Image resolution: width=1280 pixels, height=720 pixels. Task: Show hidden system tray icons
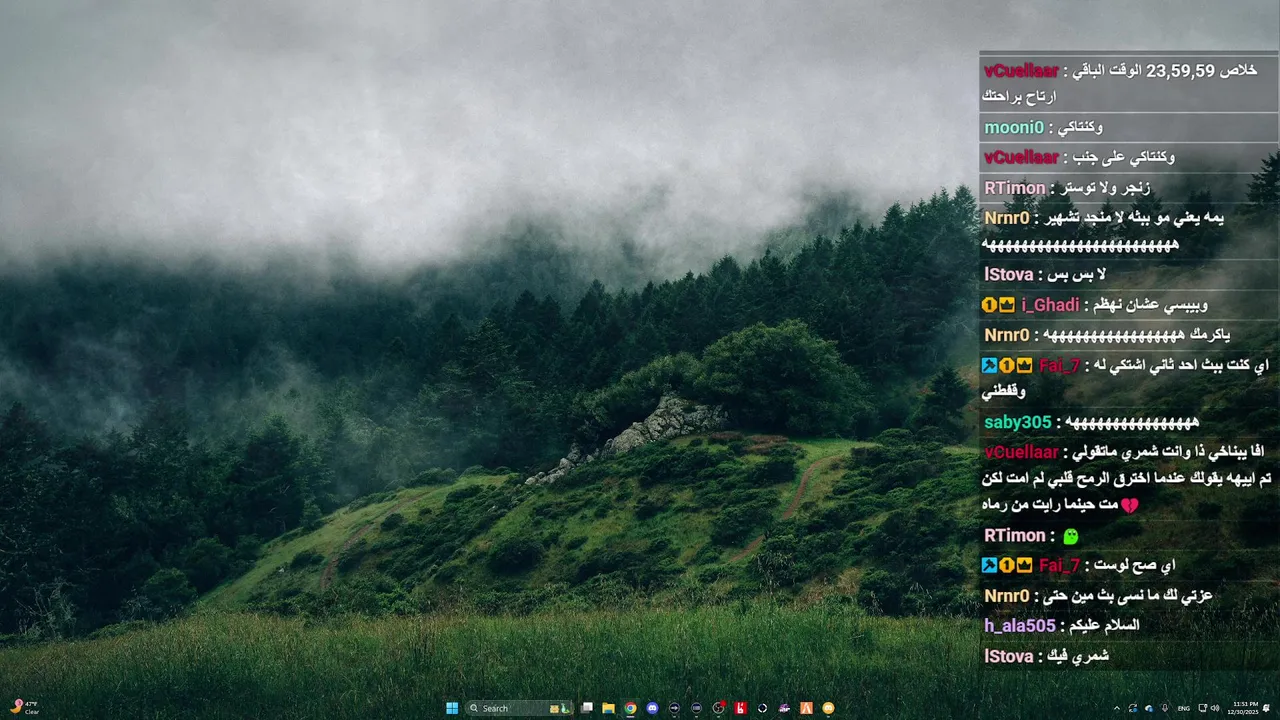pyautogui.click(x=1117, y=708)
